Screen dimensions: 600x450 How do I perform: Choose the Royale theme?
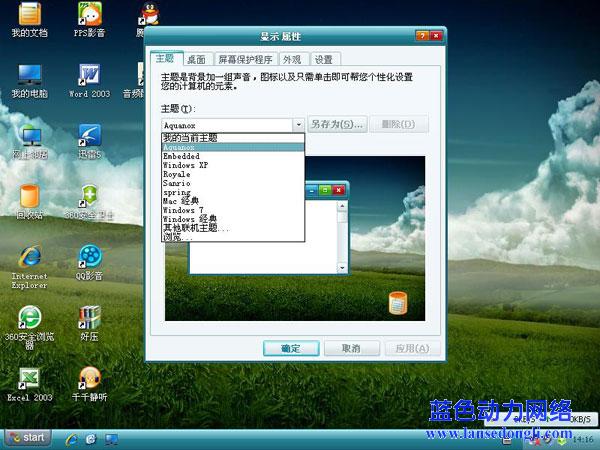coord(233,174)
